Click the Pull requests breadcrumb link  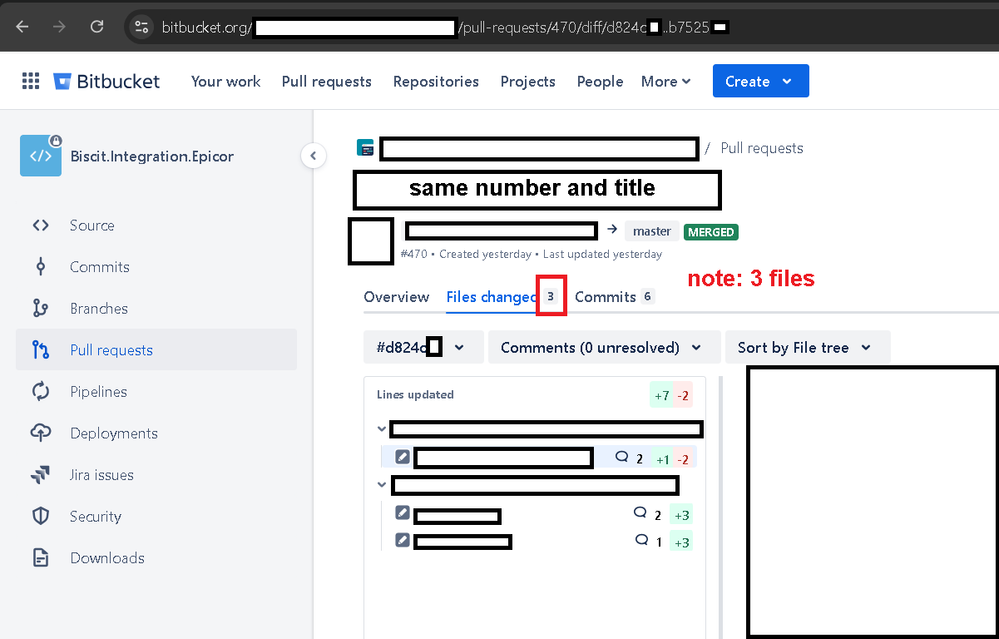(x=761, y=148)
